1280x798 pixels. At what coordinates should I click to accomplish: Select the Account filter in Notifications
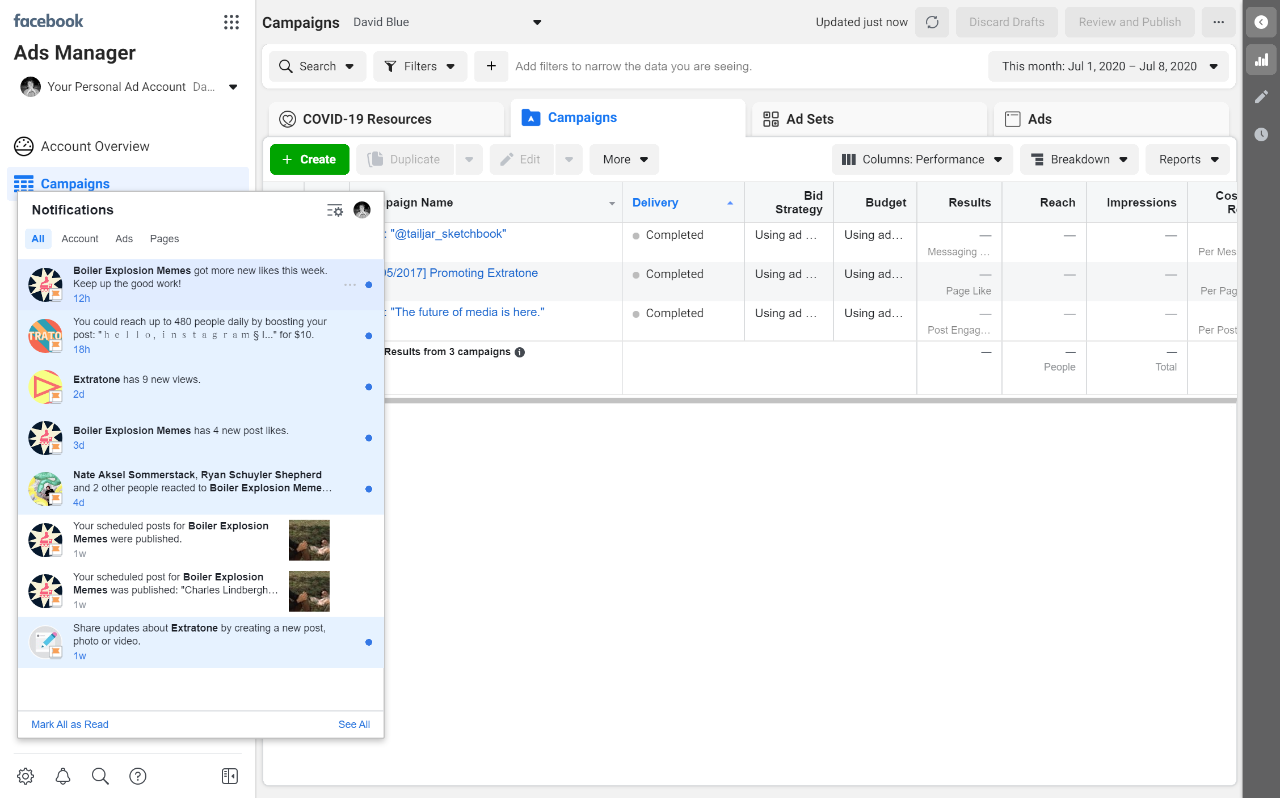(x=80, y=239)
